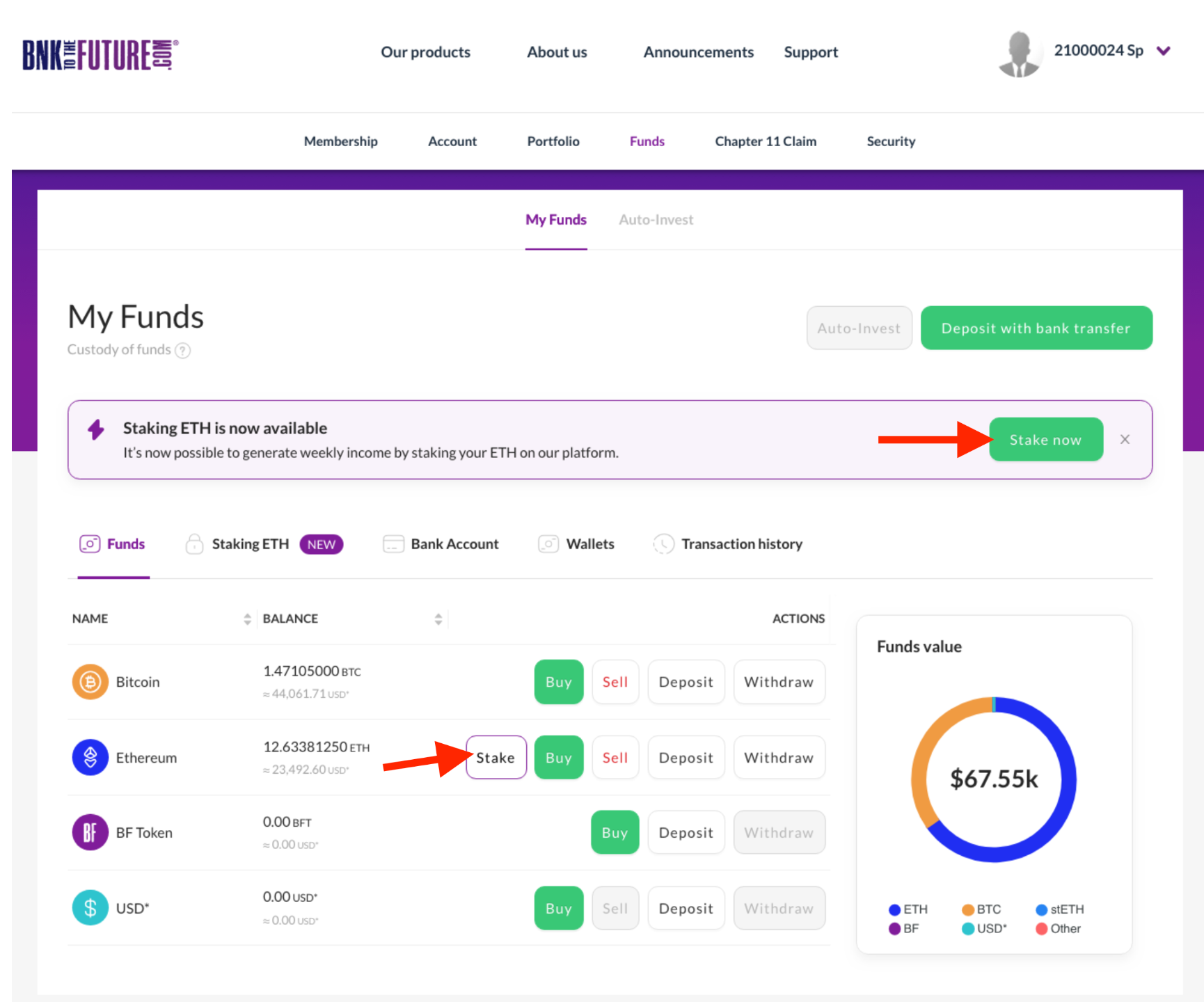Click the 1.47105000 BTC balance
Viewport: 1204px width, 1002px height.
pyautogui.click(x=312, y=671)
